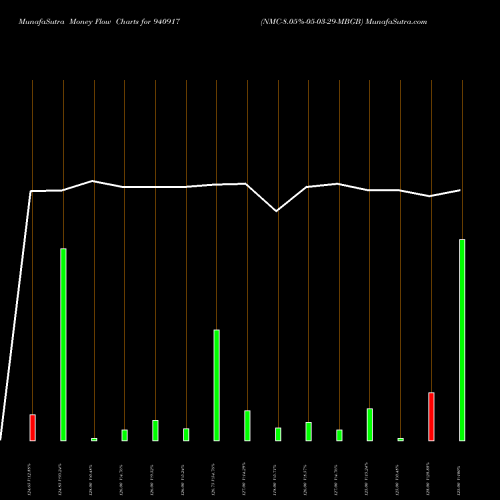
Task: Click the highest peak of the white line
Action: 93,181
